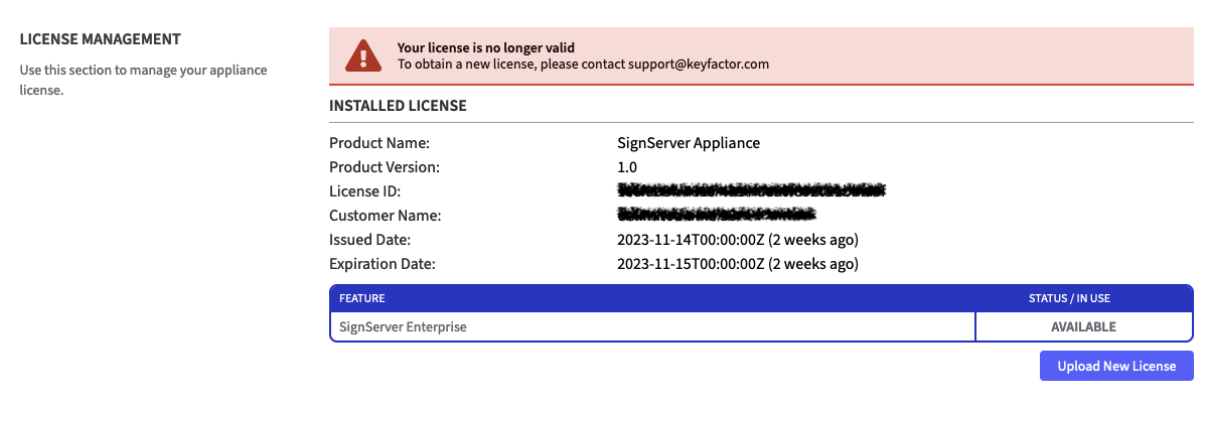Select the Expiration Date value 2023-11-15
1210x426 pixels.
click(738, 264)
